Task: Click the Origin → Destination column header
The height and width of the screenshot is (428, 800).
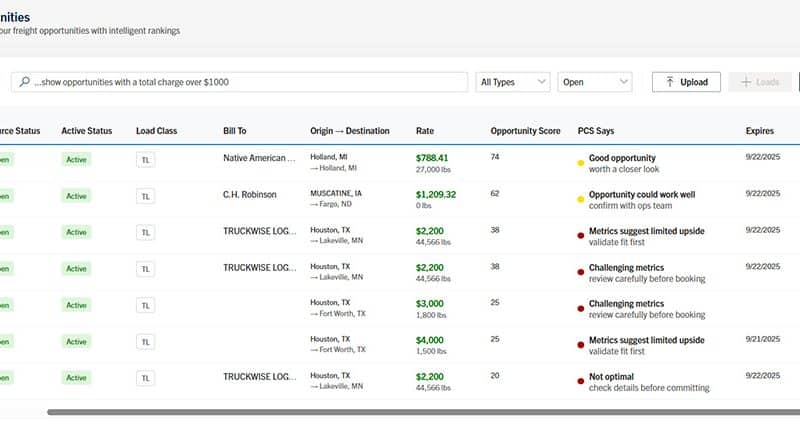Action: click(349, 131)
